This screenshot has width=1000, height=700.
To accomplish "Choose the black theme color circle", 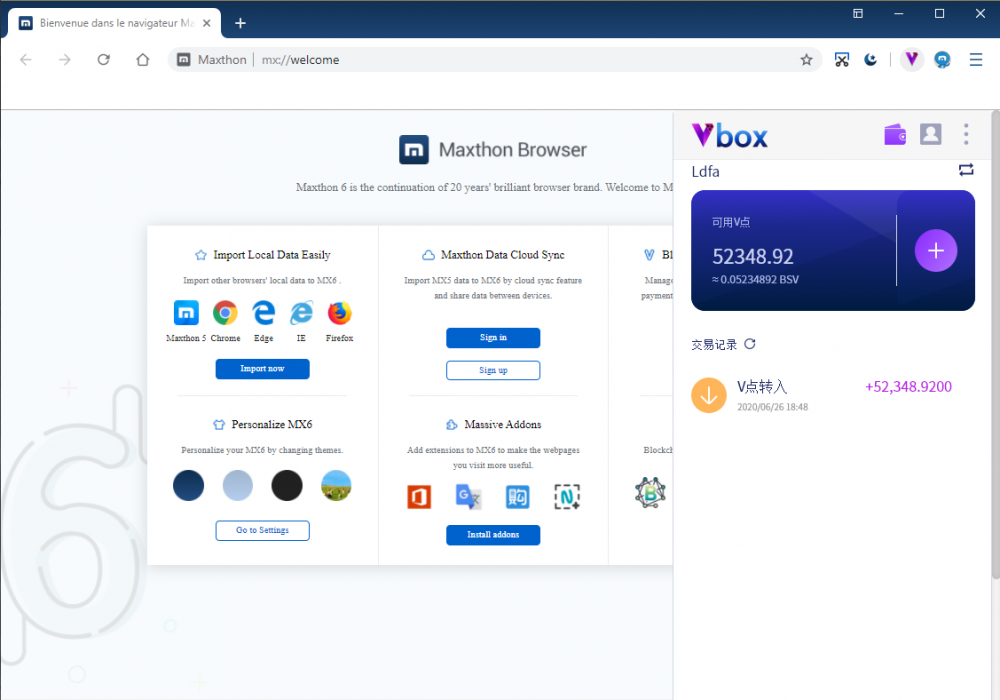I will (x=287, y=486).
